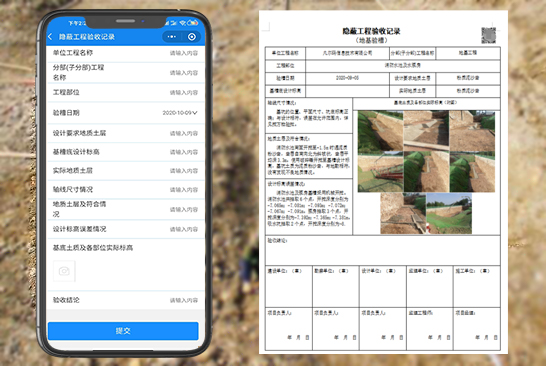Image resolution: width=546 pixels, height=366 pixels.
Task: Tap the 工程部位 input field
Action: (125, 93)
